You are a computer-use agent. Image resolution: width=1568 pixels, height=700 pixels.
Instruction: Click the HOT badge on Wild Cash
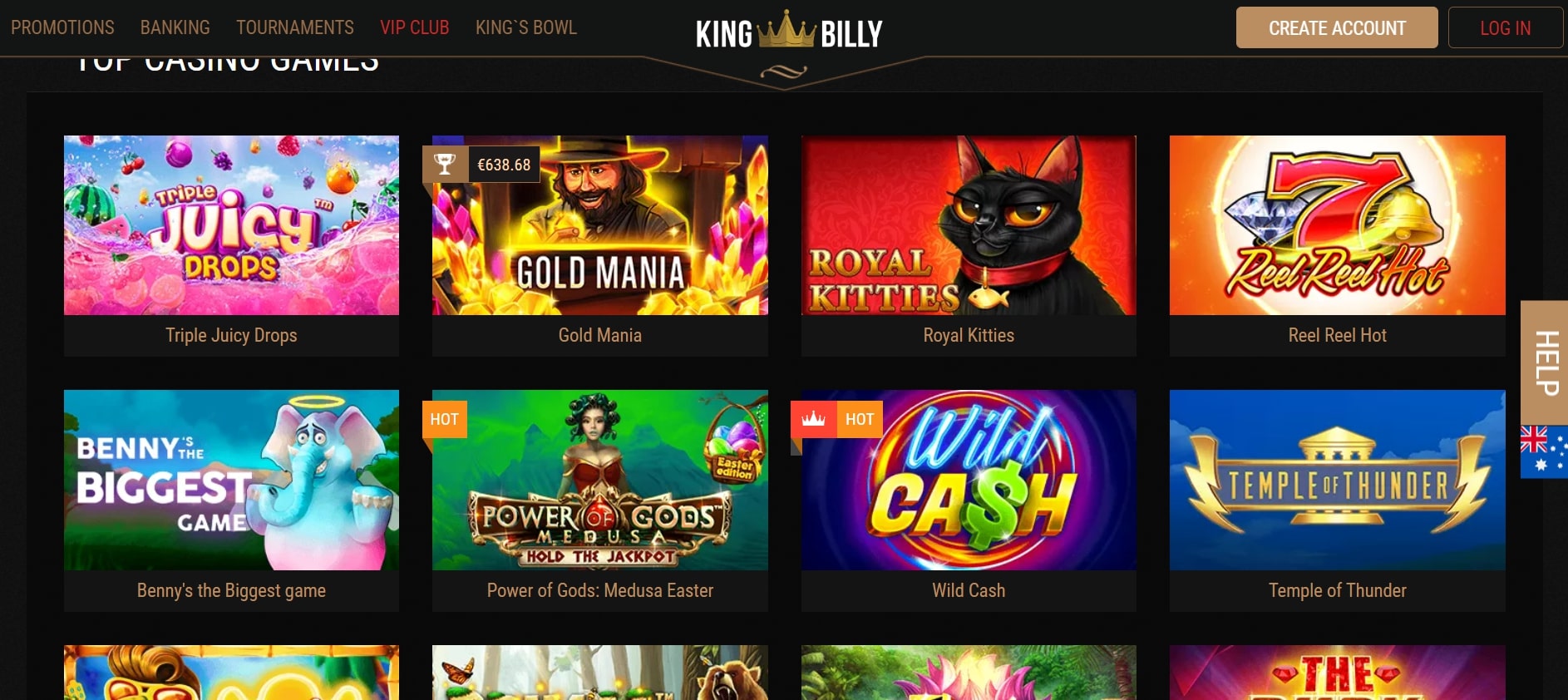click(x=860, y=419)
